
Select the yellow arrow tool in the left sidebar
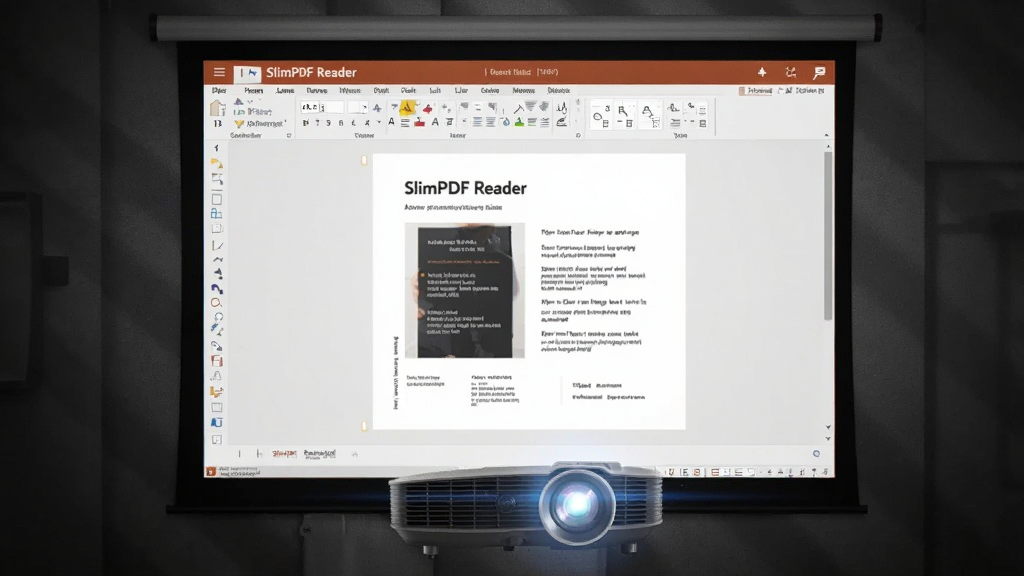217,163
